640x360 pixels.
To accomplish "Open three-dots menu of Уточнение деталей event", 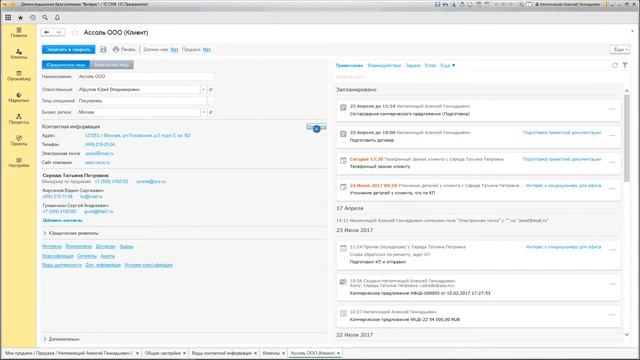I will (612, 189).
